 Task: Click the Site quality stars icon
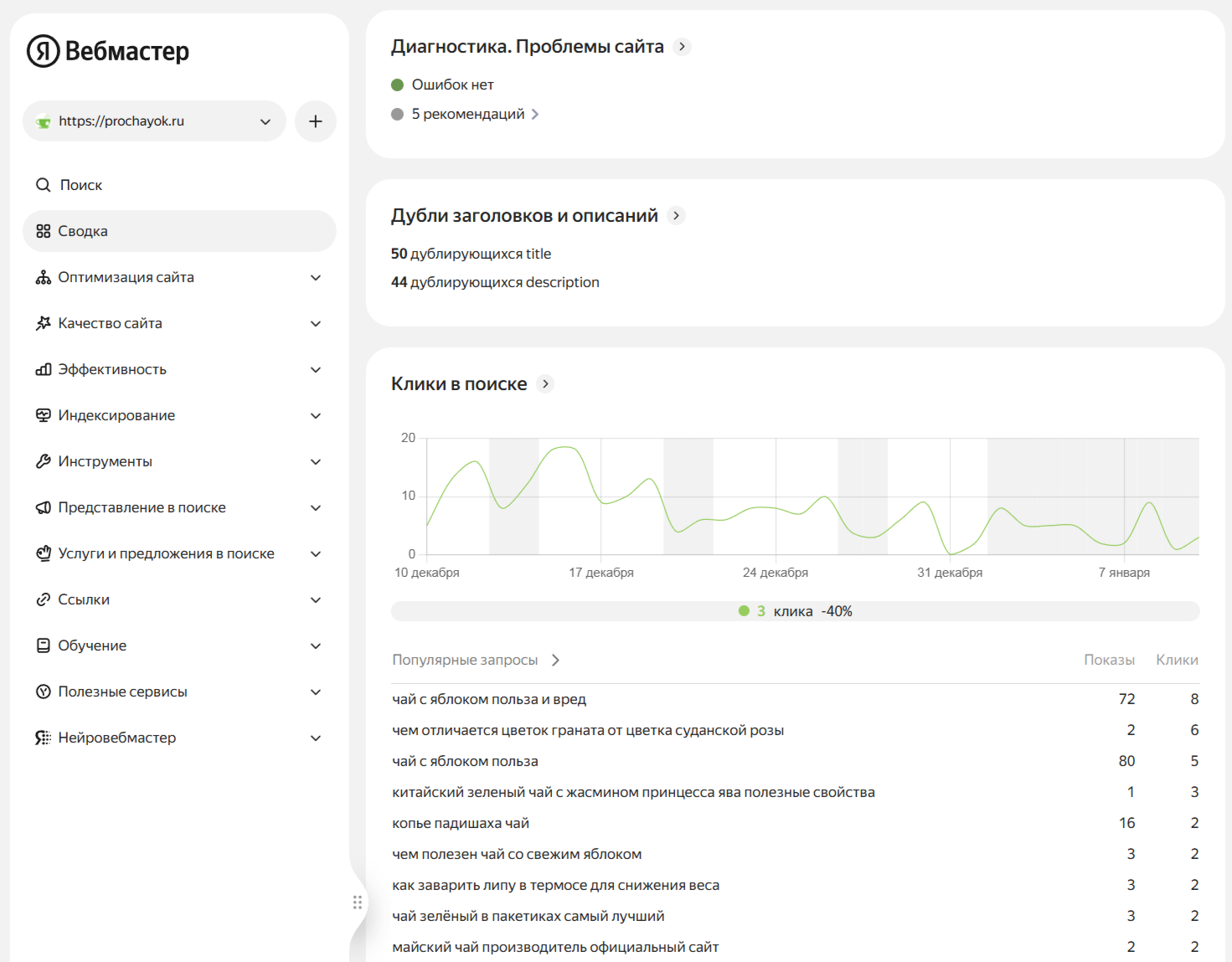point(44,323)
